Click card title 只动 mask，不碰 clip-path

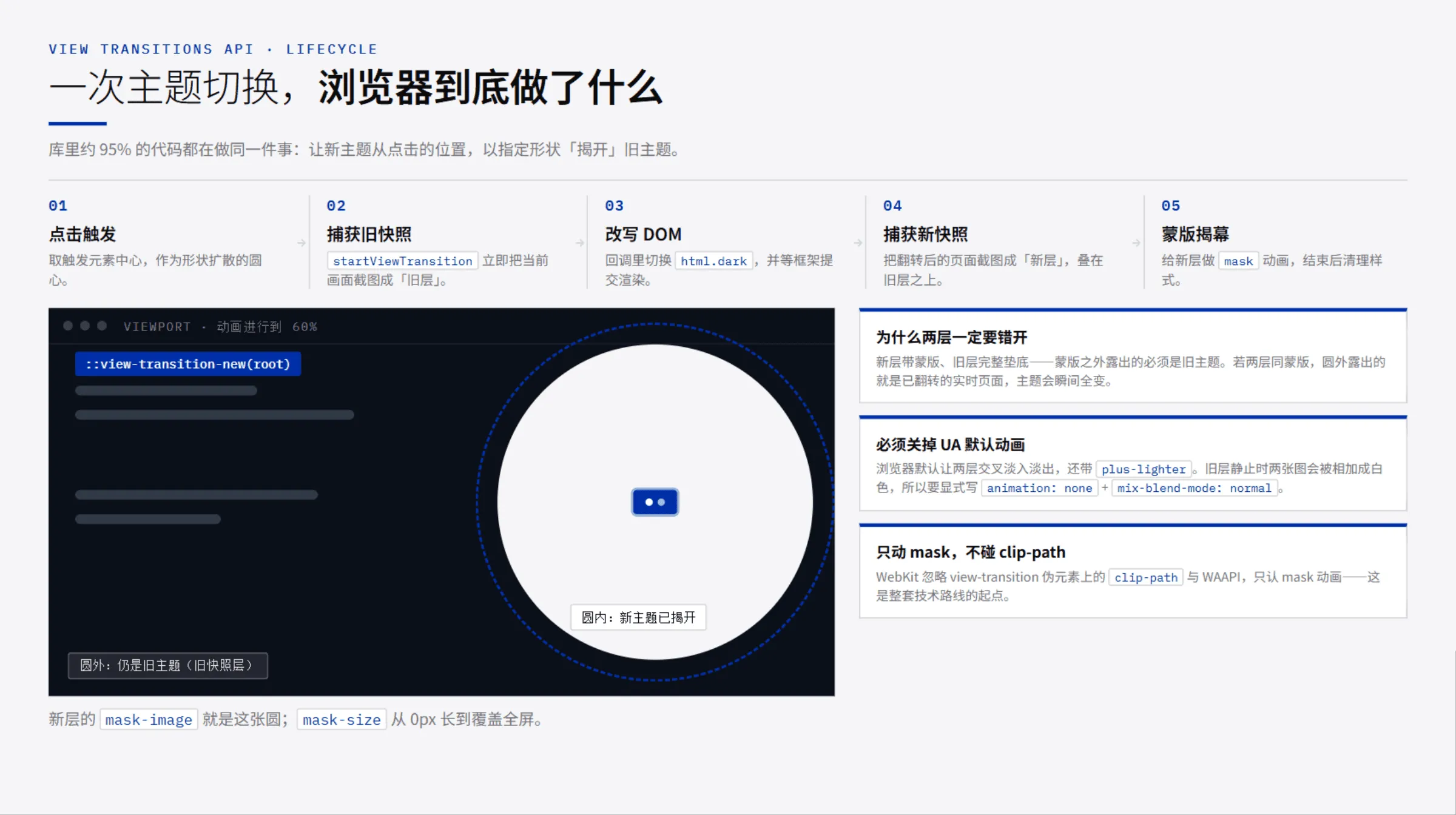(971, 552)
